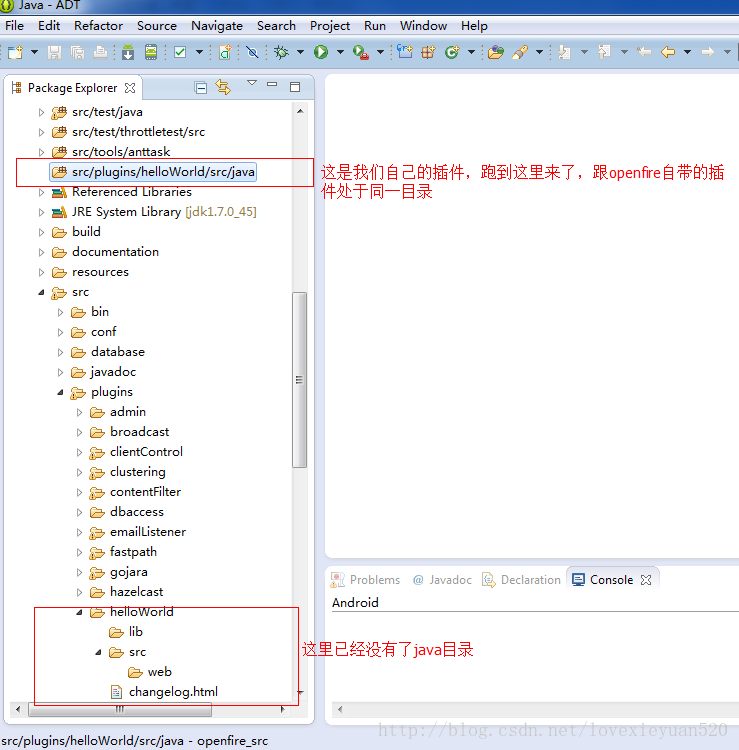
Task: Switch to the Declaration tab
Action: [521, 580]
